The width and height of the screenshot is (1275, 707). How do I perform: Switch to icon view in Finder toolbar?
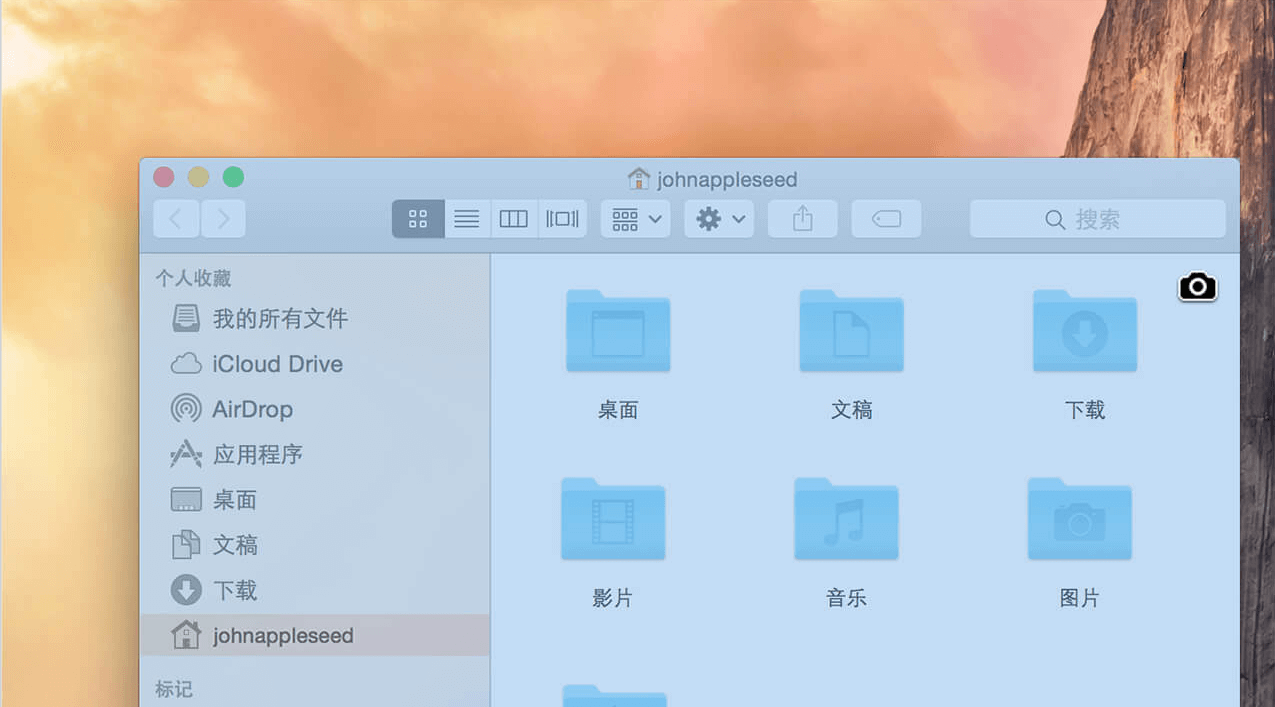tap(418, 219)
